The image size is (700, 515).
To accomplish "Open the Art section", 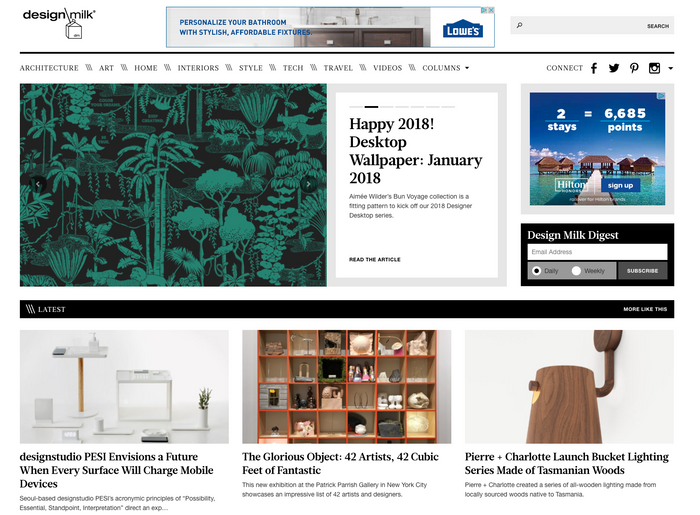I will pos(106,68).
